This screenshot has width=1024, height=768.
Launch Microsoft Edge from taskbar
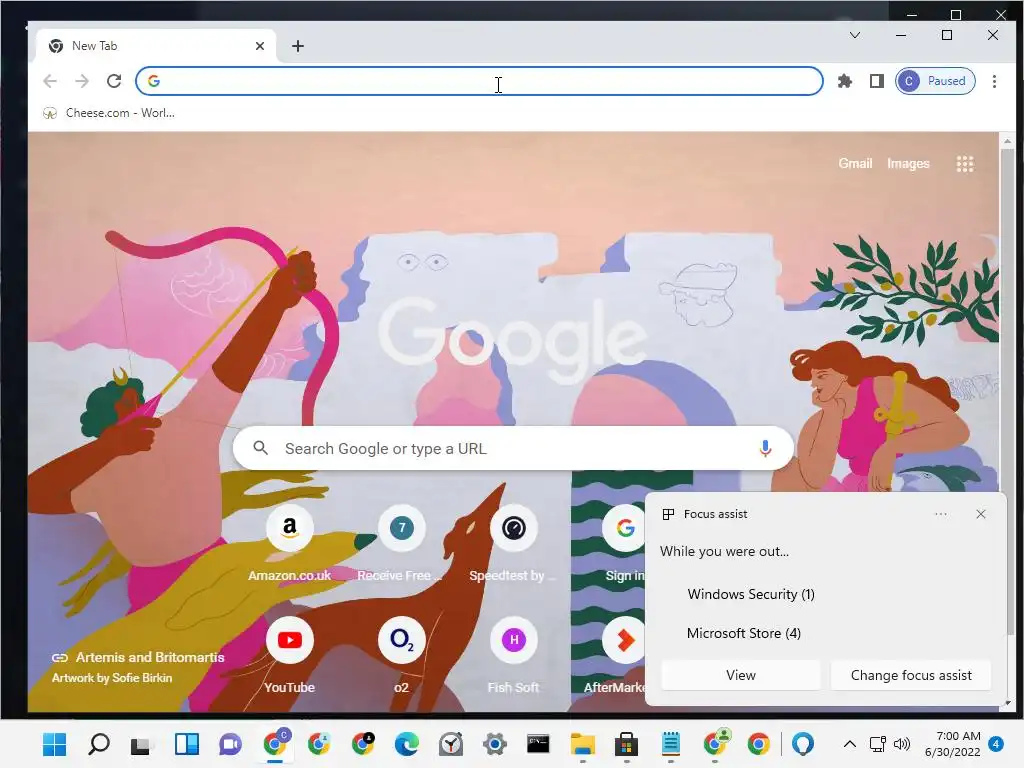click(406, 744)
